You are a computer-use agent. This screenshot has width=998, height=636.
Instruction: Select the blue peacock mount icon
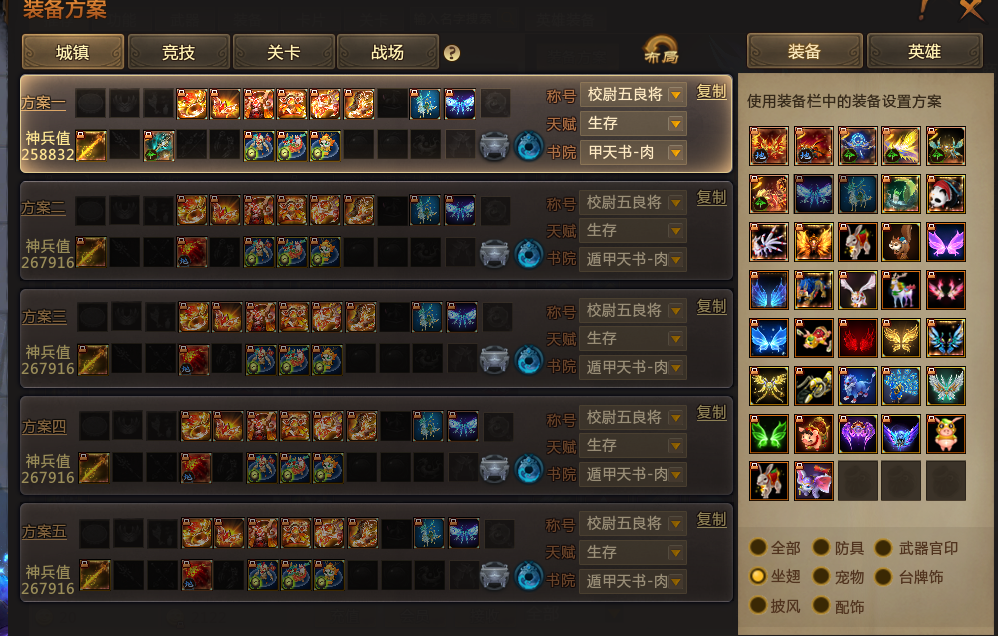tap(901, 386)
